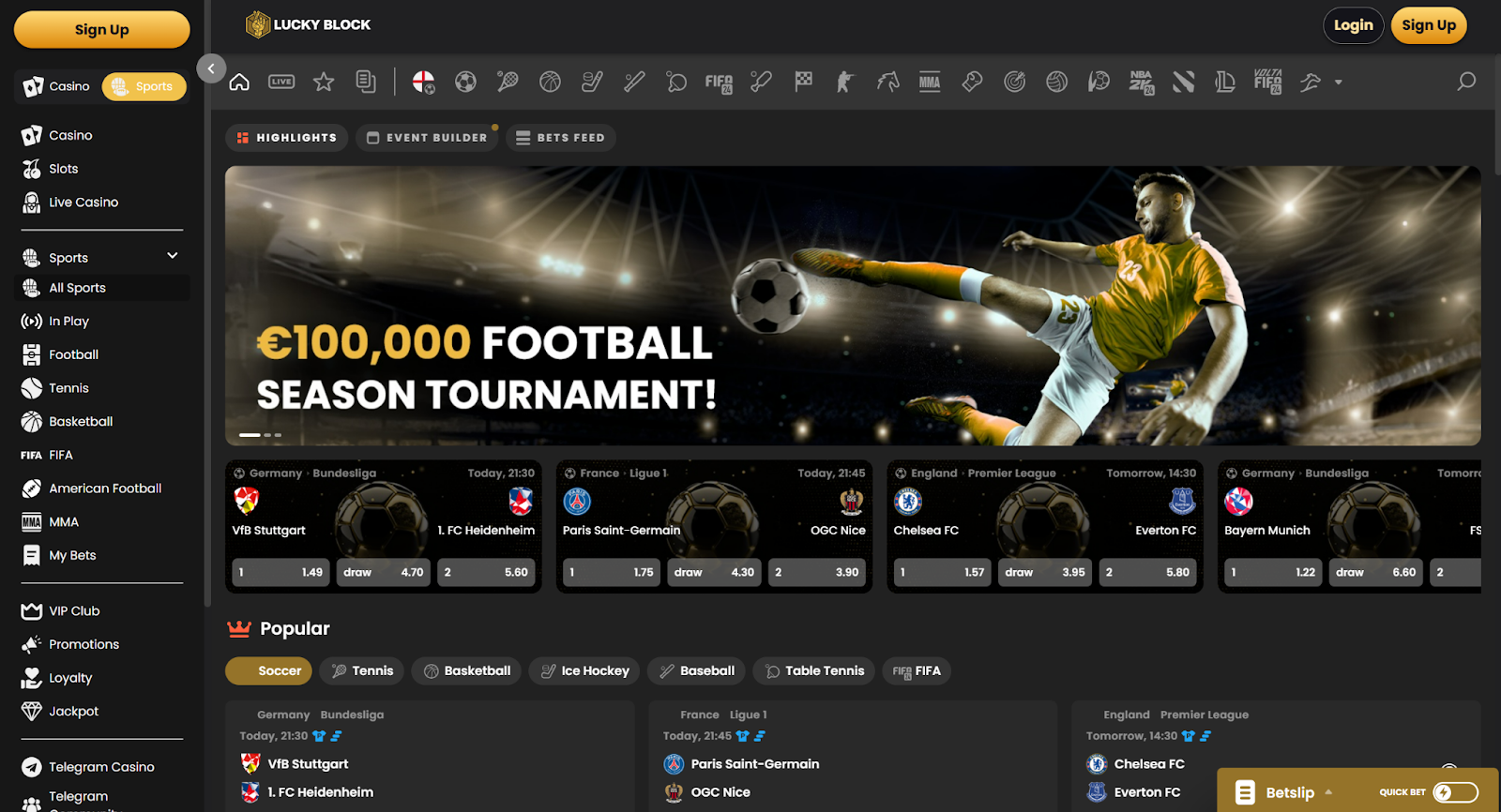The height and width of the screenshot is (812, 1501).
Task: Open the search magnifier icon
Action: tap(1466, 82)
